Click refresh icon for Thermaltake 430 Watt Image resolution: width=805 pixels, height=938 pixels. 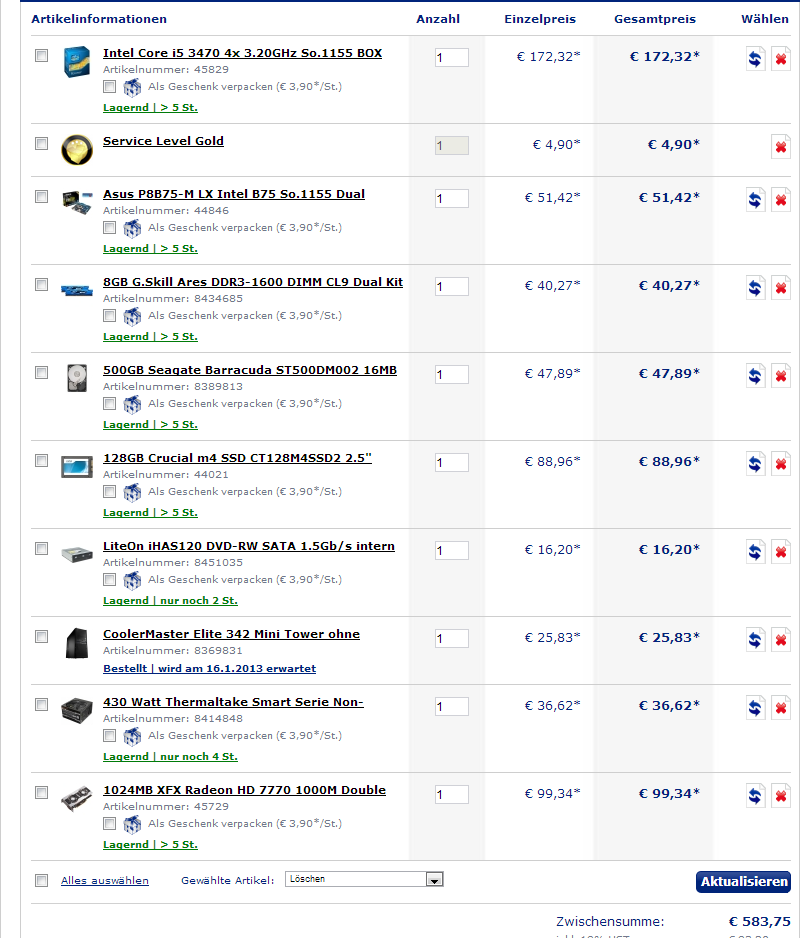tap(755, 708)
